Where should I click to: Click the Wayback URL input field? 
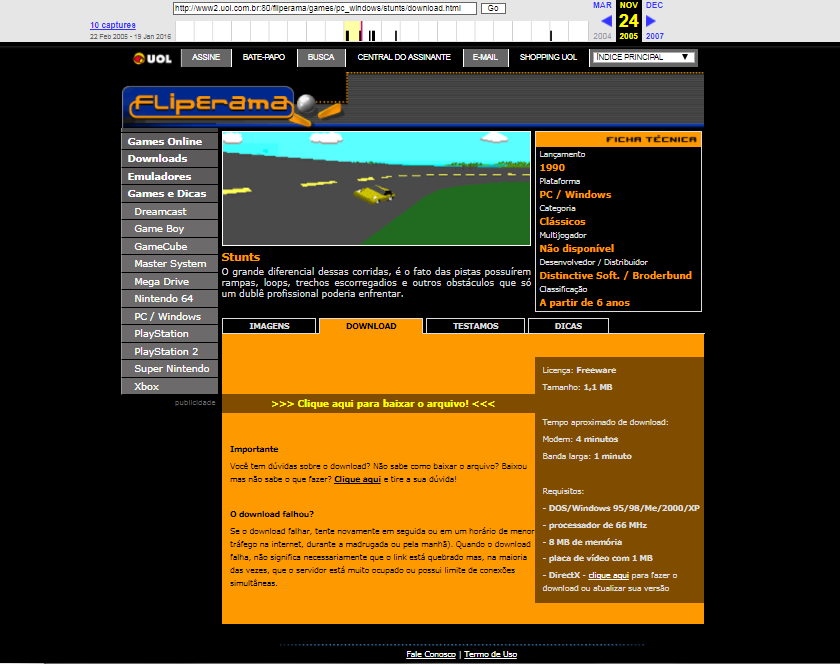coord(325,8)
